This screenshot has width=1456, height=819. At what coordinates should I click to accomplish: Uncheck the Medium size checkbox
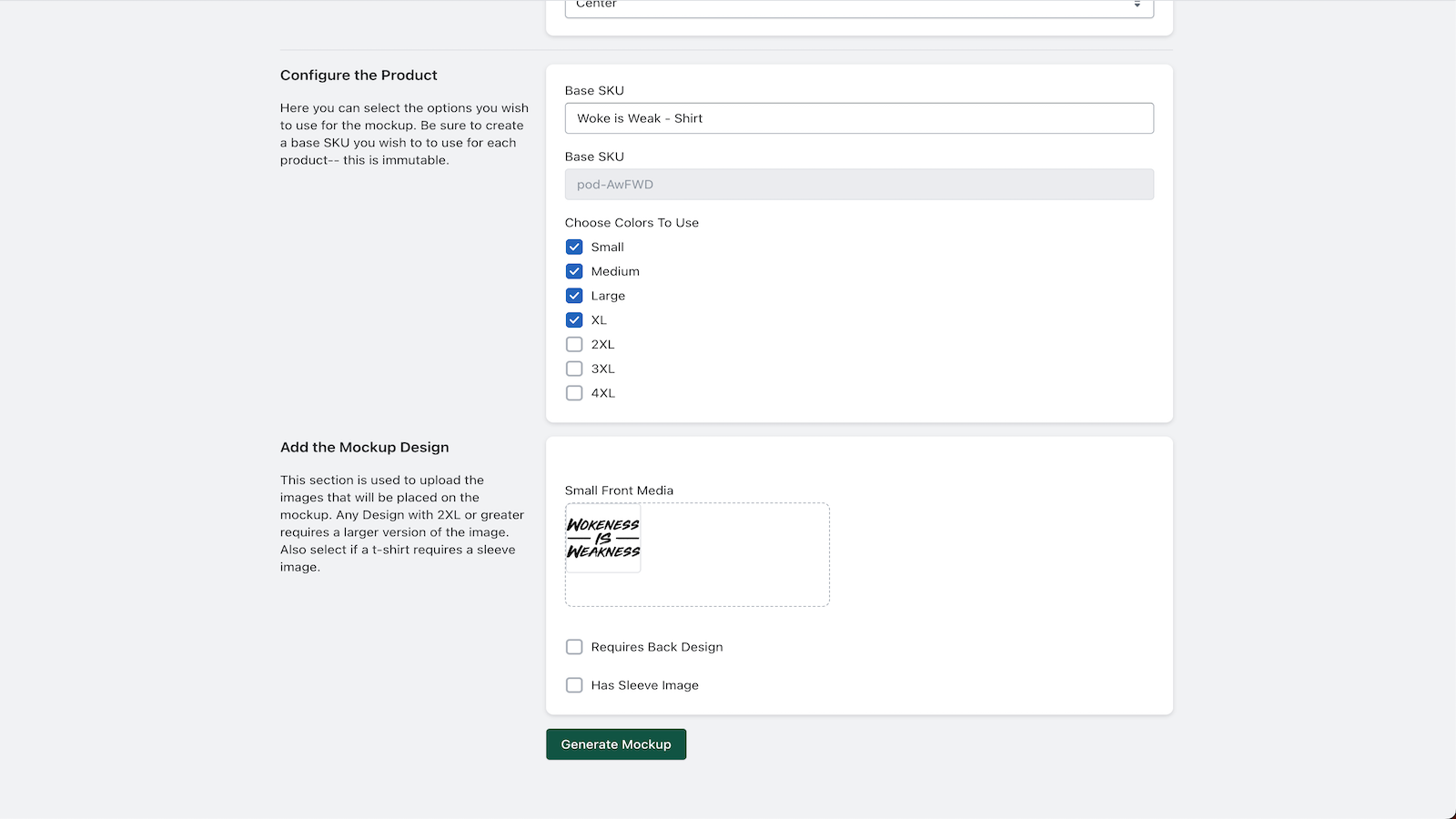click(x=574, y=271)
